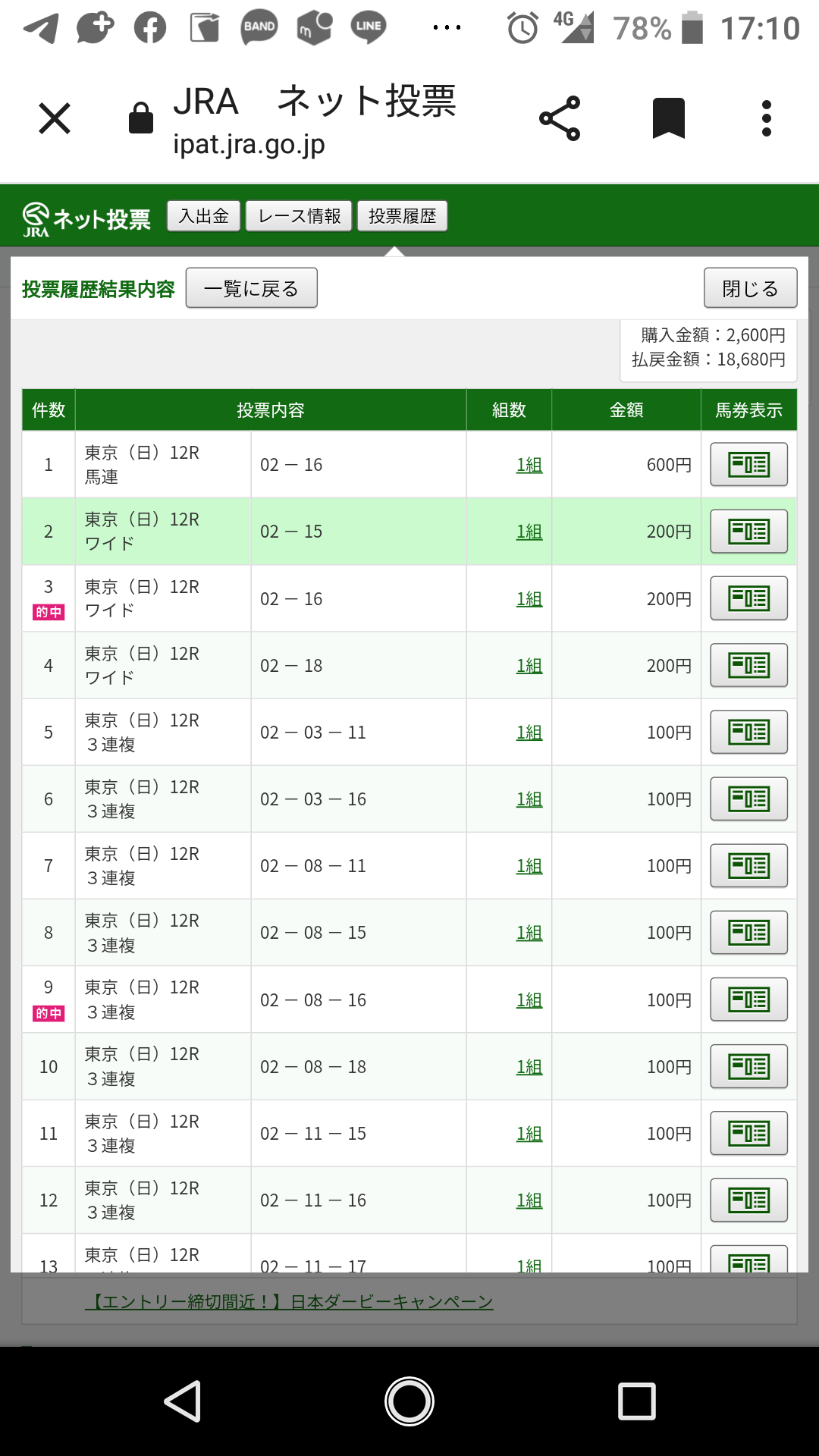Tap the JRA ネット投票 logo

(86, 218)
